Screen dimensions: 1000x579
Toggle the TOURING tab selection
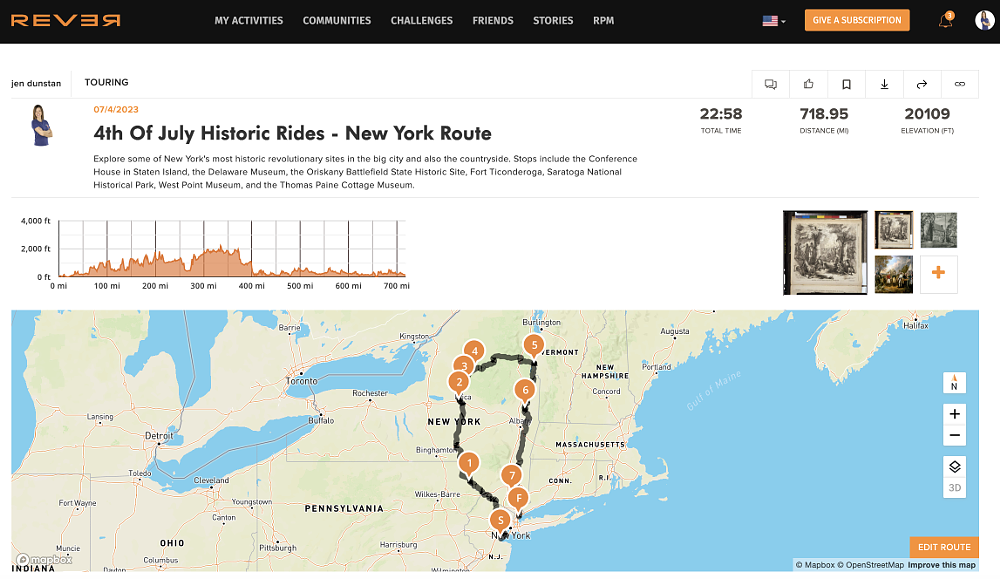point(106,82)
